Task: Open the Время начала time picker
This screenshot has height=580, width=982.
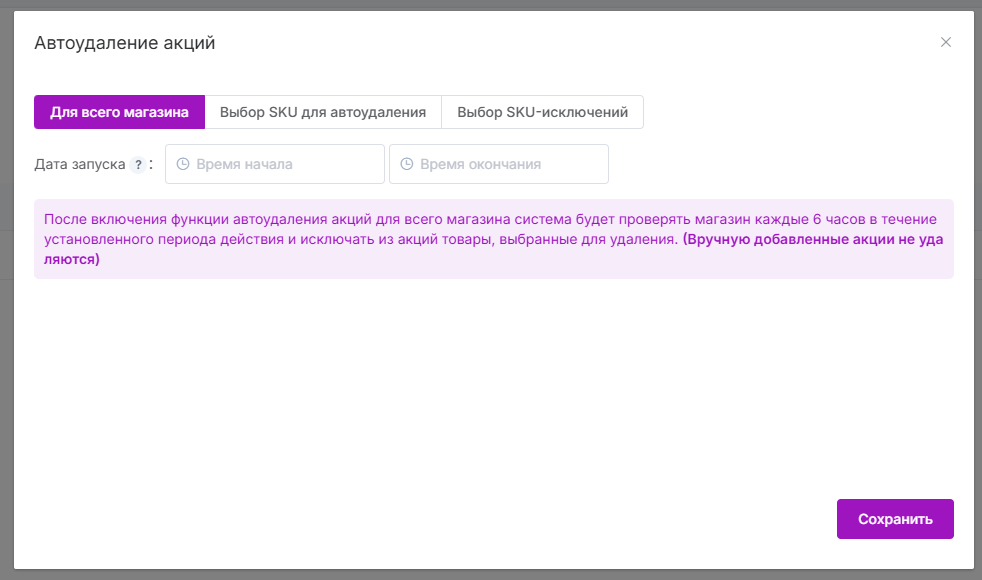Action: tap(275, 164)
